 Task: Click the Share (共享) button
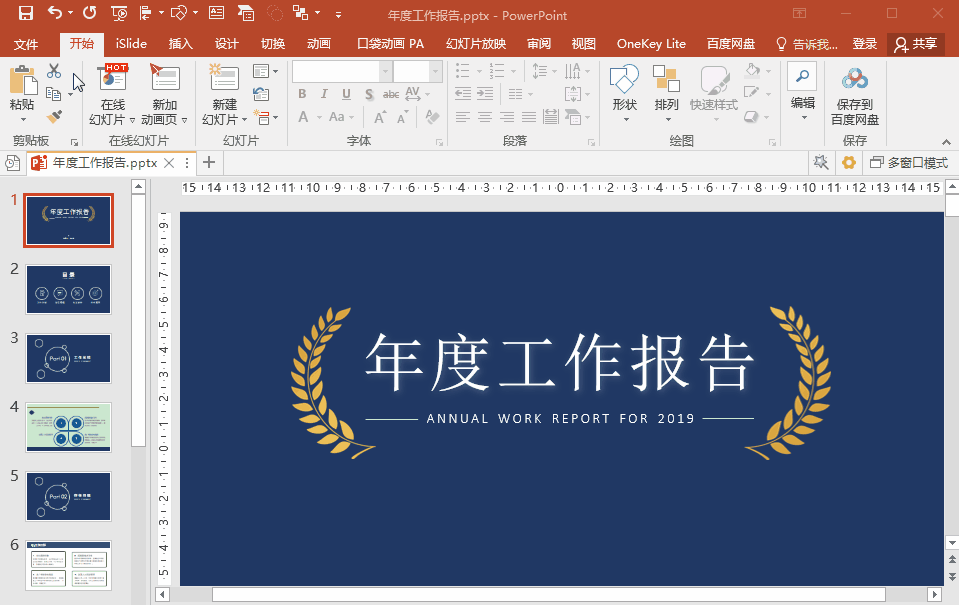[916, 44]
